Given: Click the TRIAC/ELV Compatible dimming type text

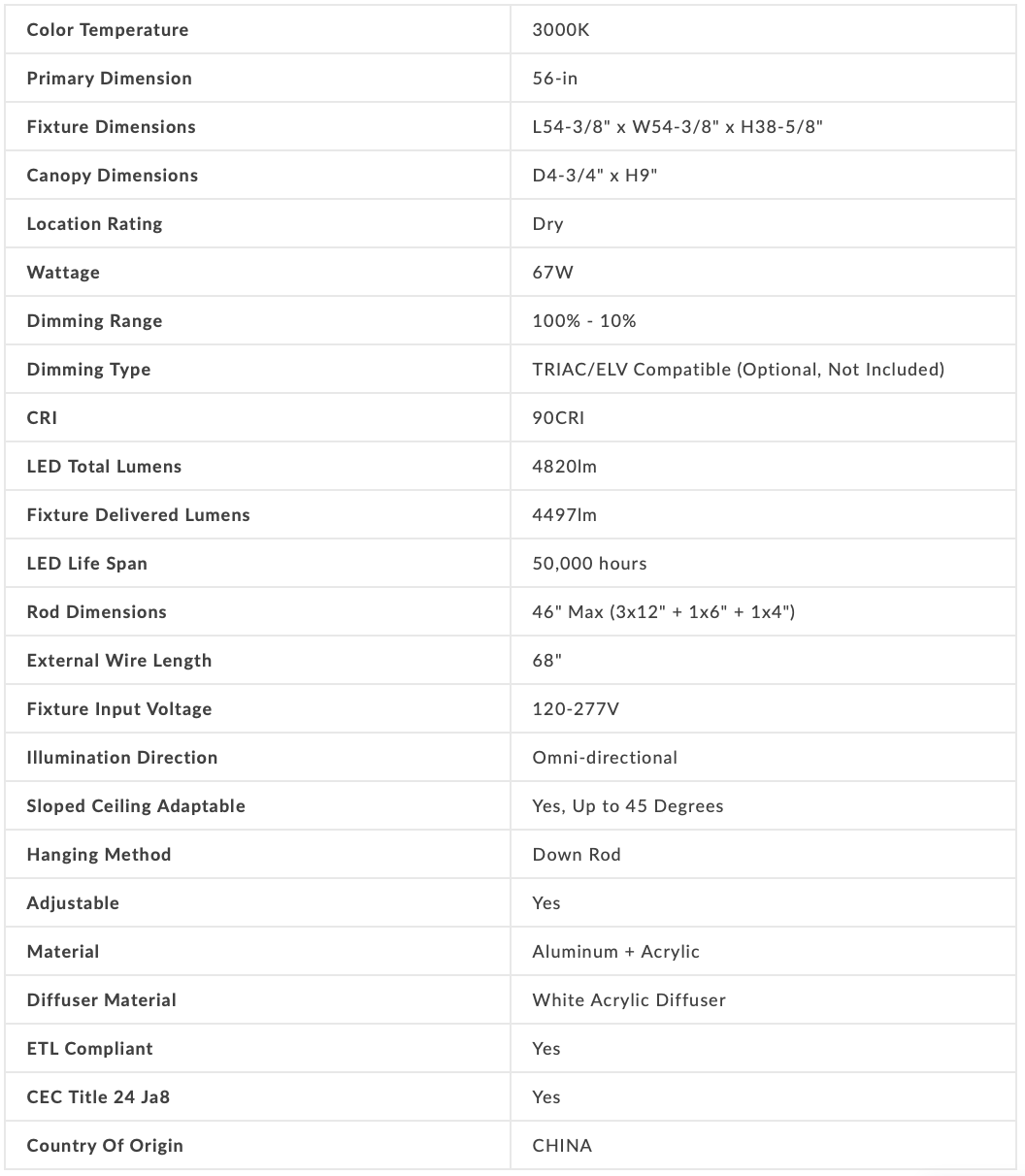Looking at the screenshot, I should pos(738,370).
